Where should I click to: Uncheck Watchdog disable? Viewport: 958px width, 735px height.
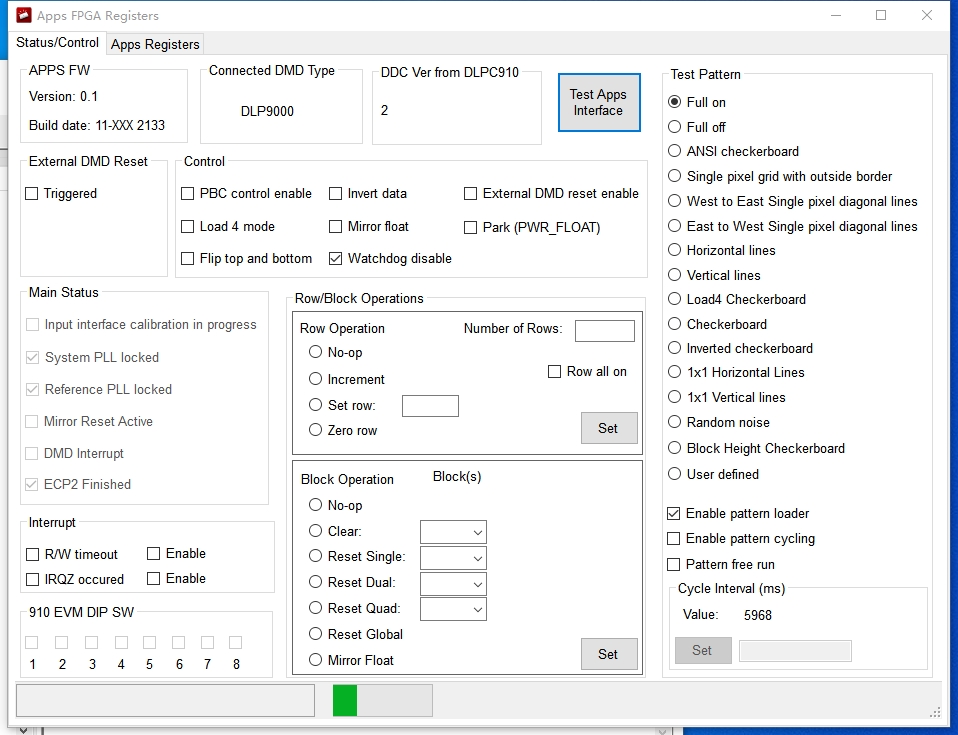point(335,258)
